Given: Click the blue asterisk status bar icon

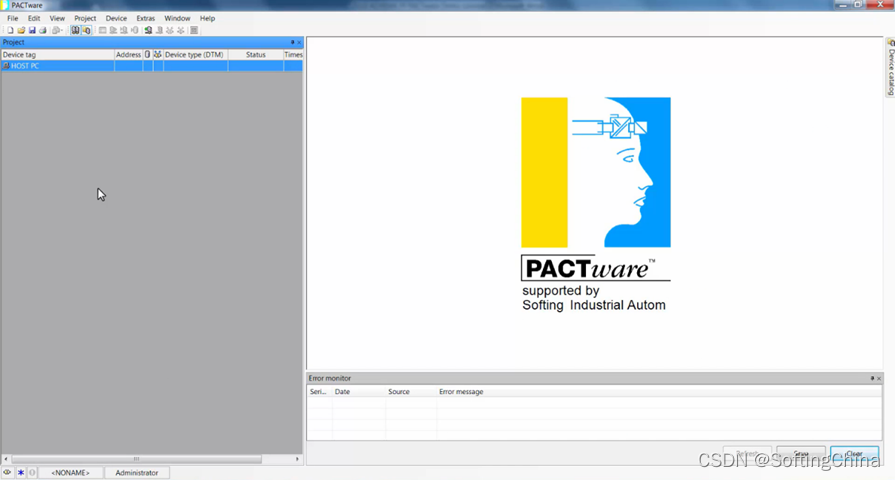Looking at the screenshot, I should [x=21, y=473].
